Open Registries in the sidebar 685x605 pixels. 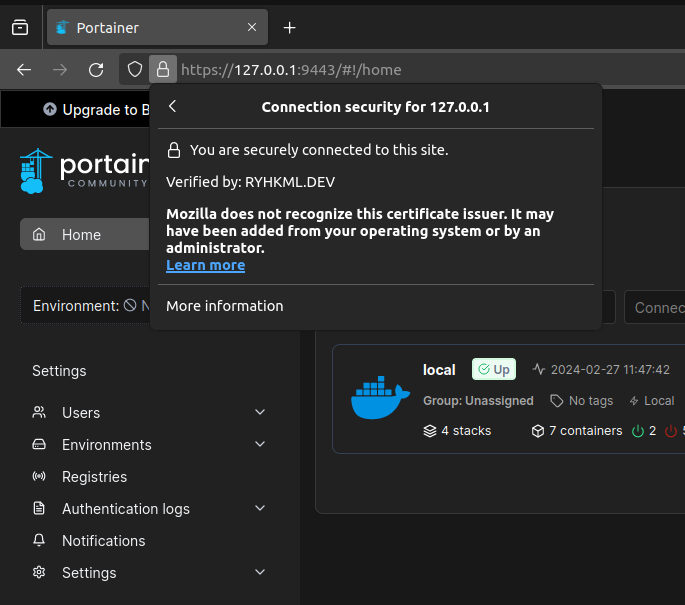[x=94, y=477]
